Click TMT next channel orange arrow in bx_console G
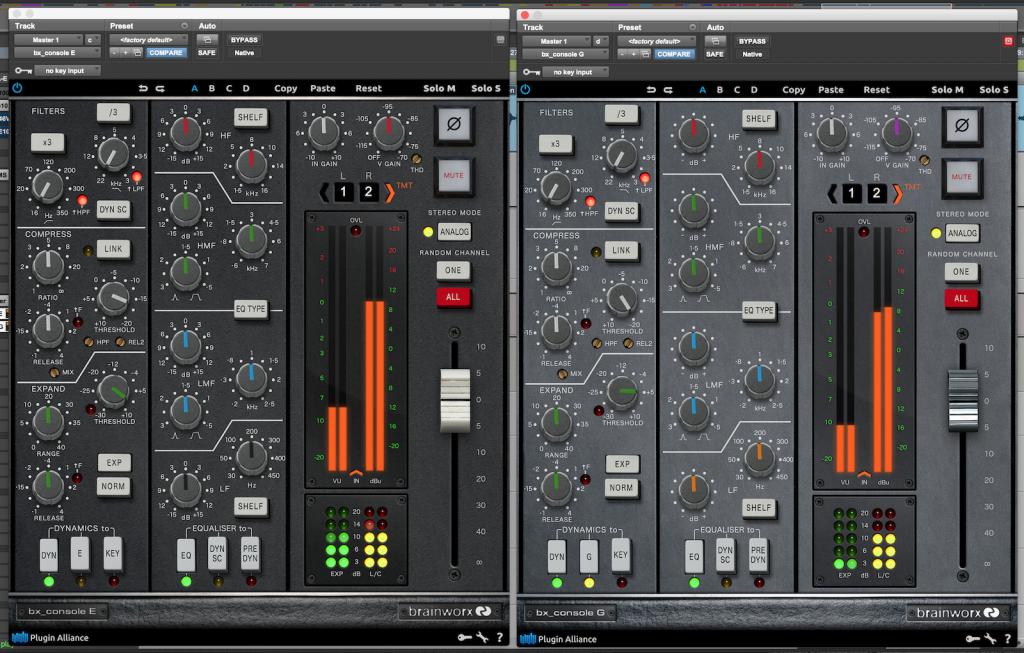The image size is (1024, 653). 898,193
